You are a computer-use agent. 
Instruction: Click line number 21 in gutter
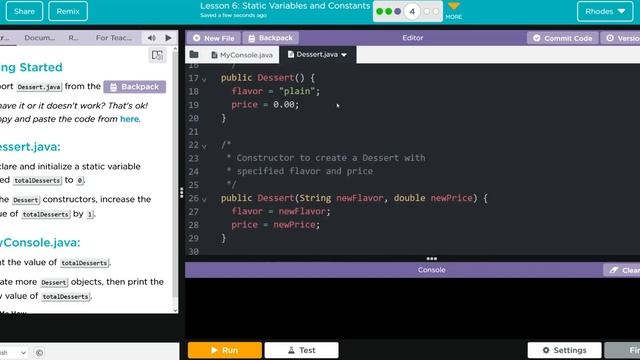[x=193, y=131]
